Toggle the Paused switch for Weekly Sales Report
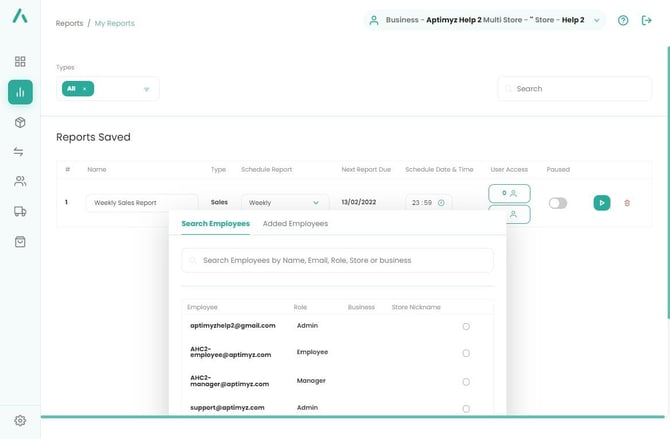 [557, 203]
